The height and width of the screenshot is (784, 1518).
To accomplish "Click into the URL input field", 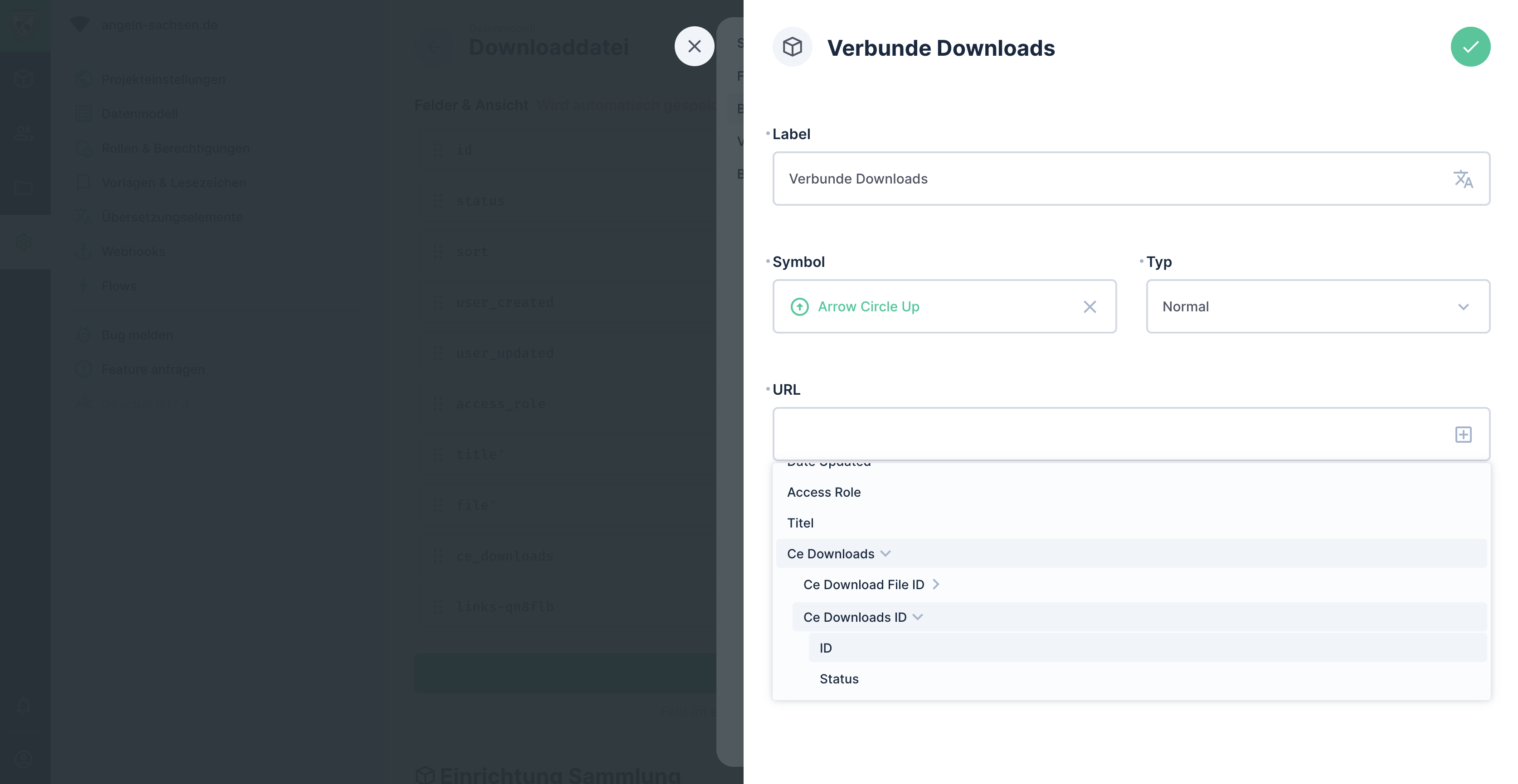I will coord(1108,435).
